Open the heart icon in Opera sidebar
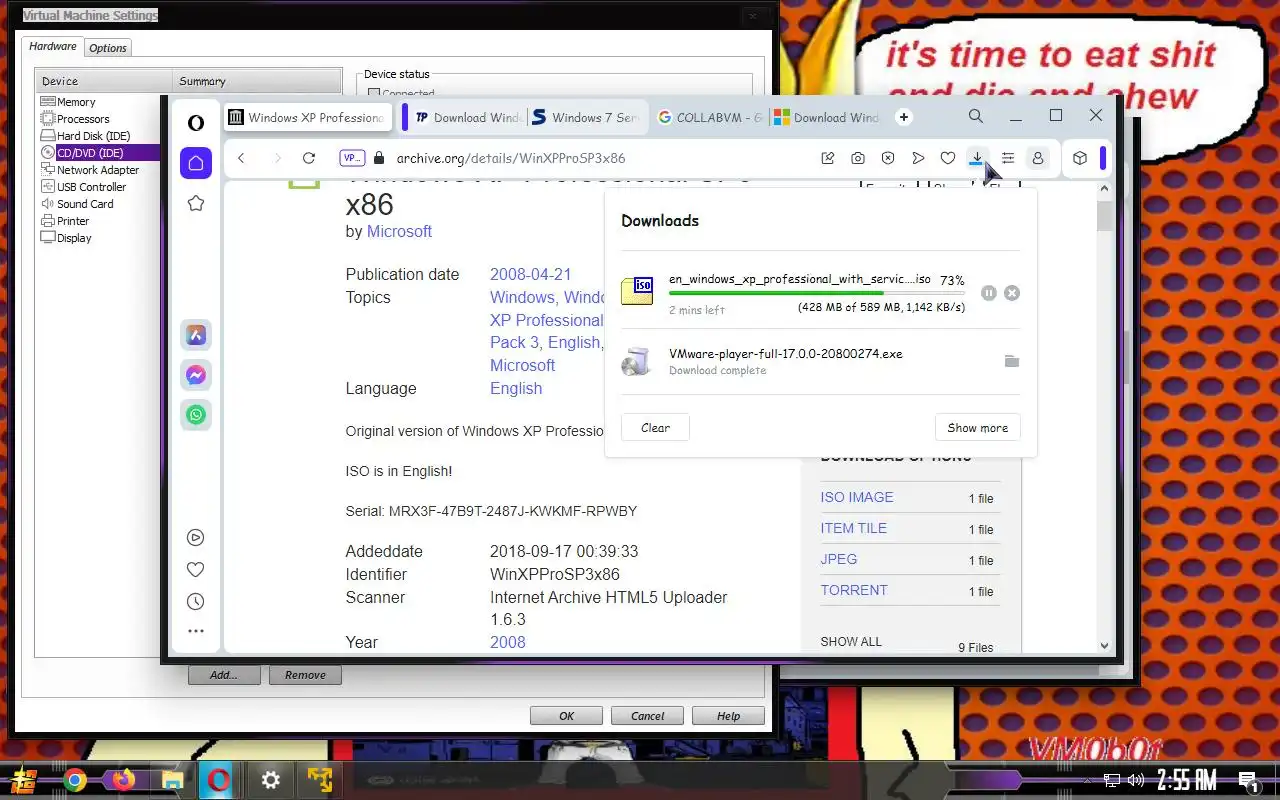The image size is (1280, 800). (x=196, y=569)
